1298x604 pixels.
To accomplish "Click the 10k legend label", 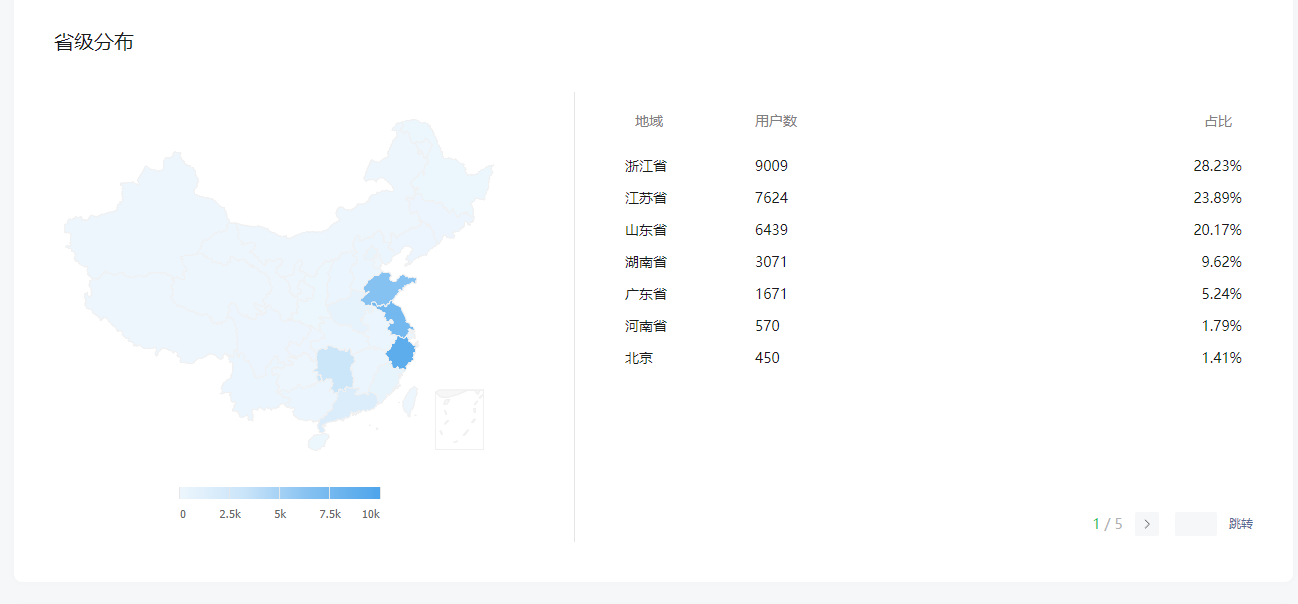I will 370,514.
